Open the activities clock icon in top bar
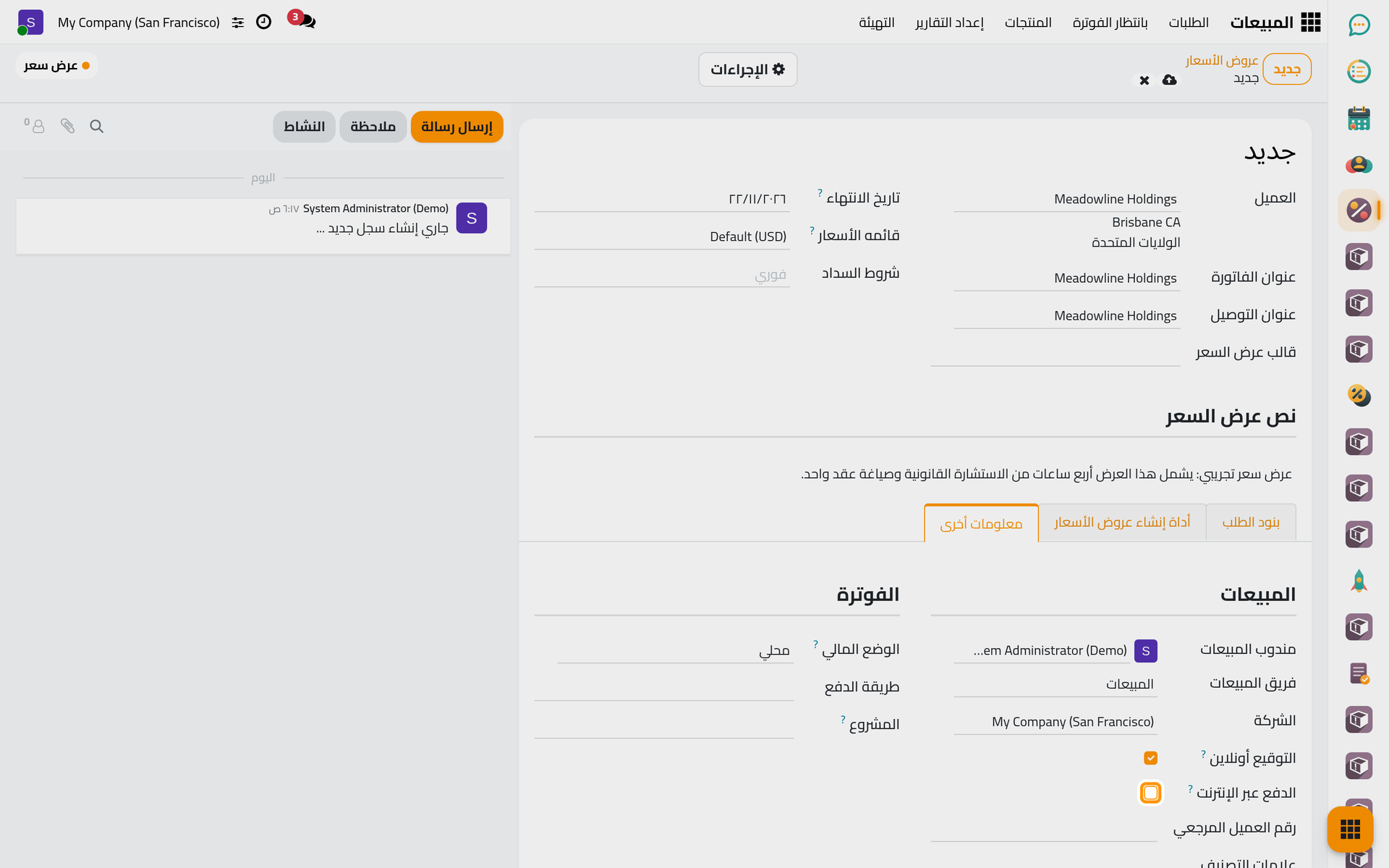The height and width of the screenshot is (868, 1389). (264, 22)
